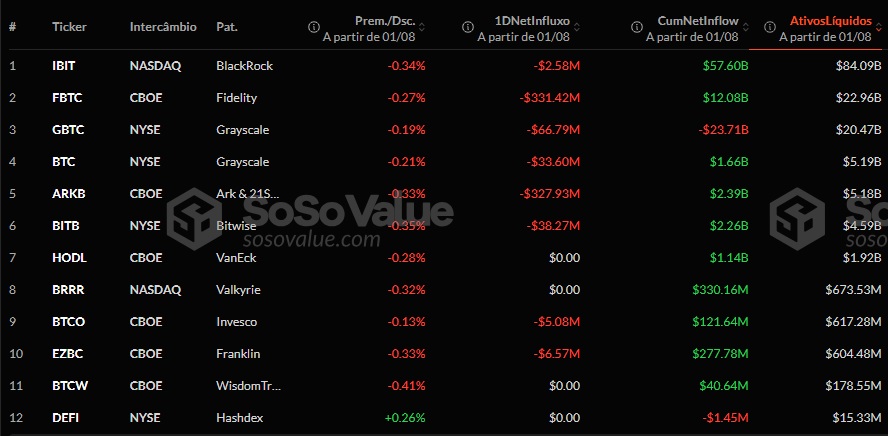Toggle AtivosLíquidos sort order arrows
Screen dimensions: 888x436
point(878,27)
